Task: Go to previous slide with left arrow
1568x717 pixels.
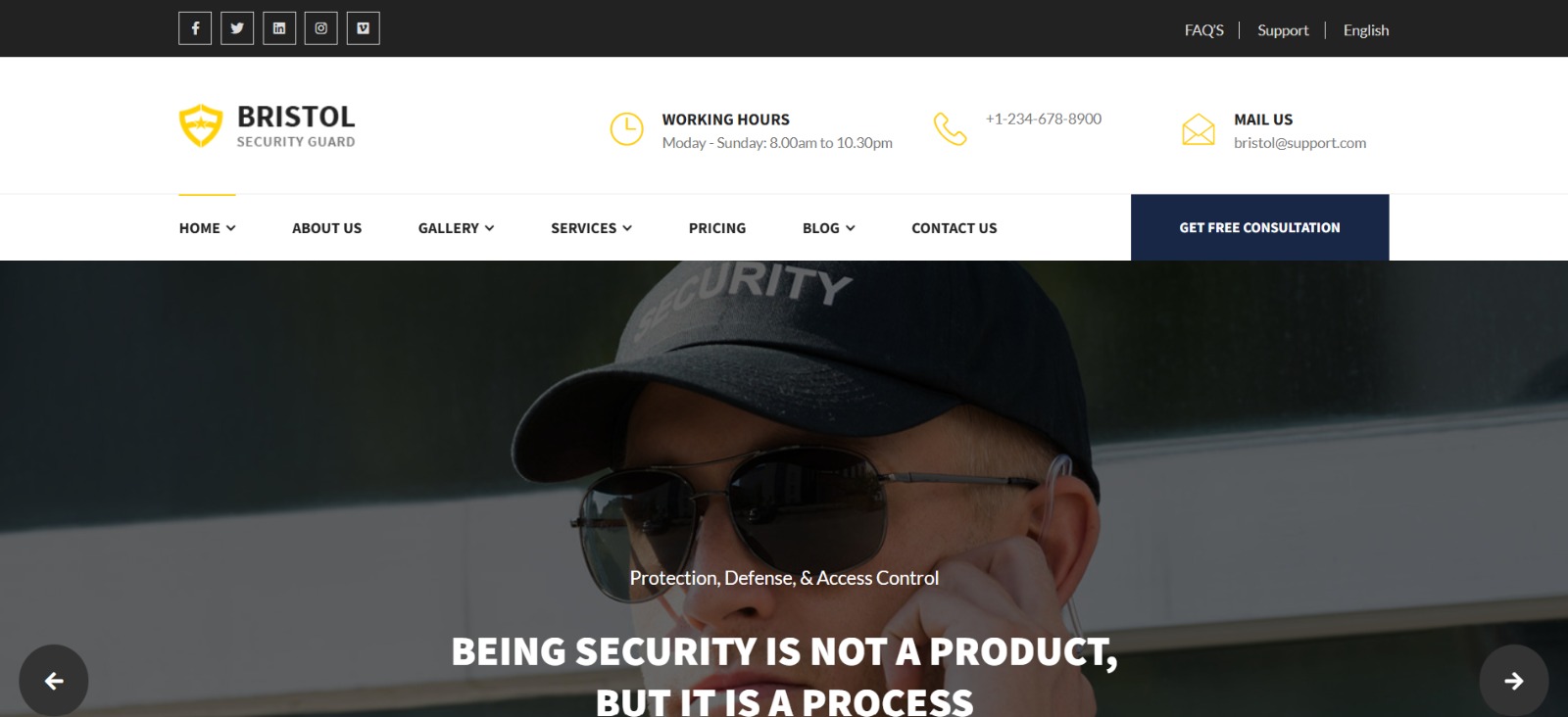Action: (54, 680)
